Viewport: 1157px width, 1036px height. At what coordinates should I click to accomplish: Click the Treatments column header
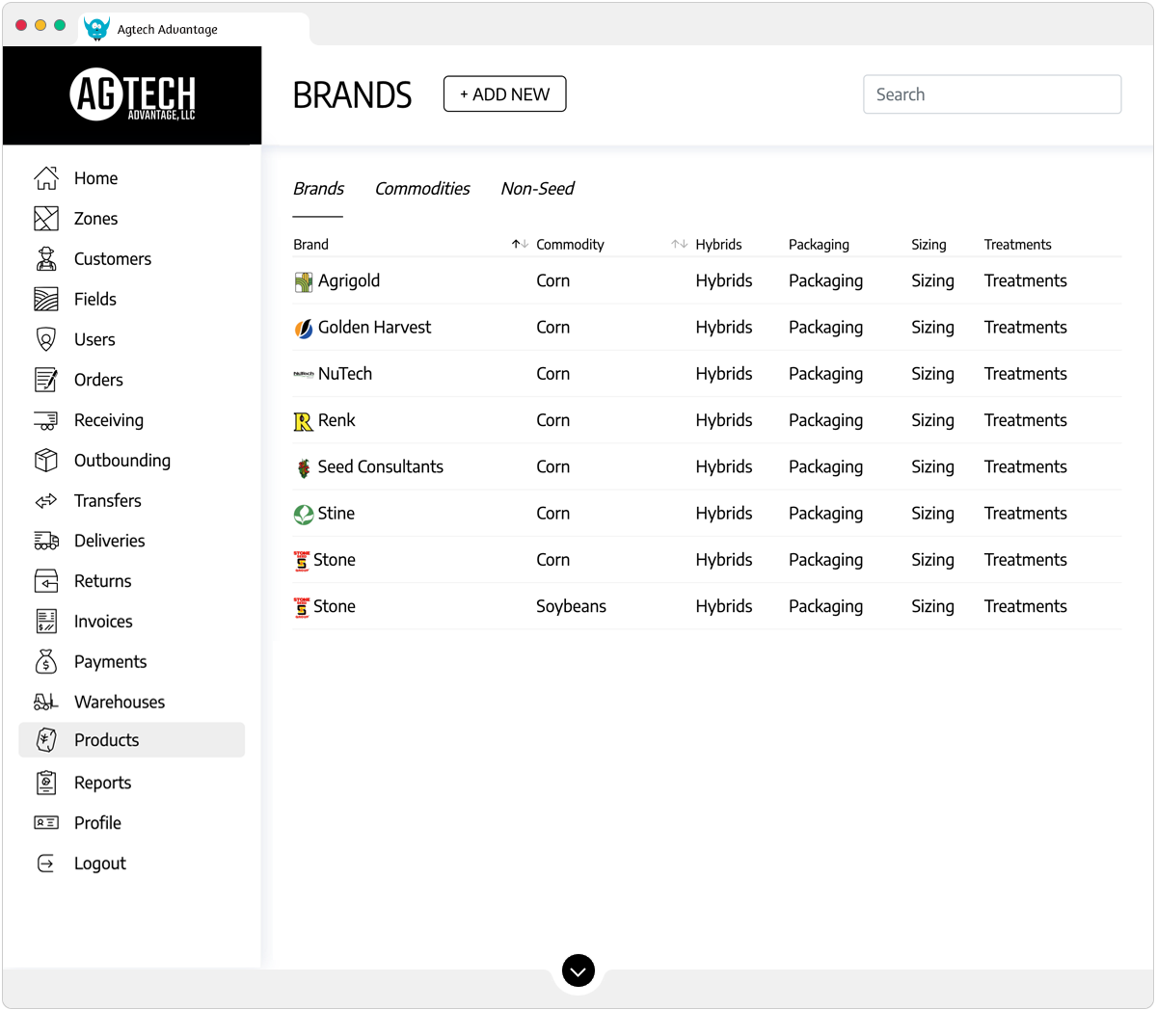(1017, 245)
